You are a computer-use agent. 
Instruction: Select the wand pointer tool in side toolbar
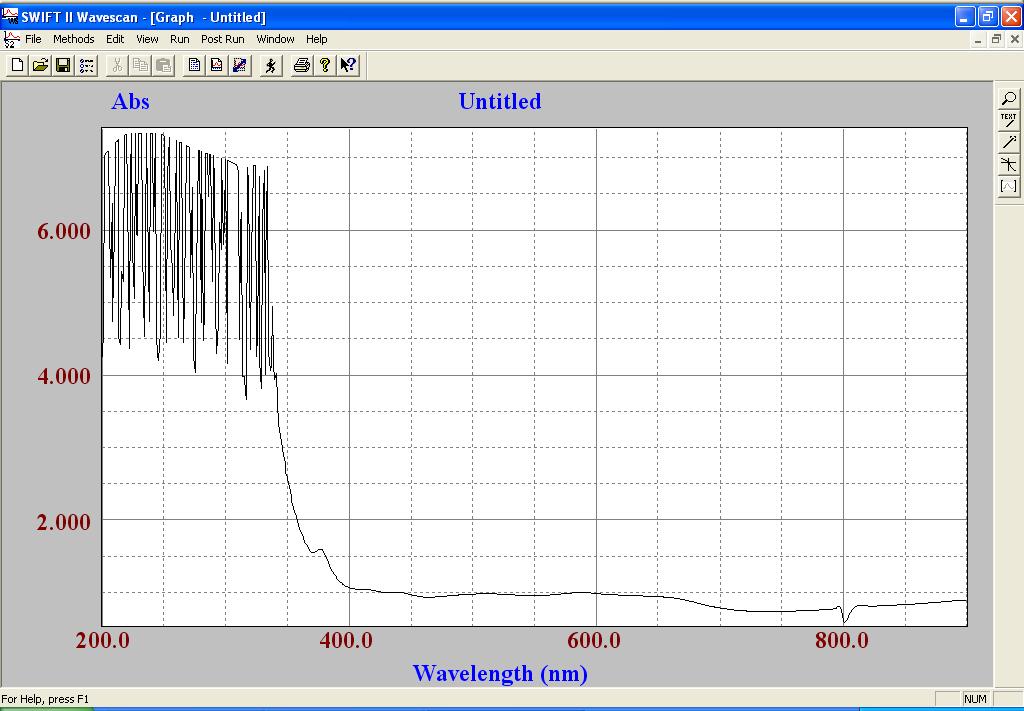pyautogui.click(x=1009, y=142)
